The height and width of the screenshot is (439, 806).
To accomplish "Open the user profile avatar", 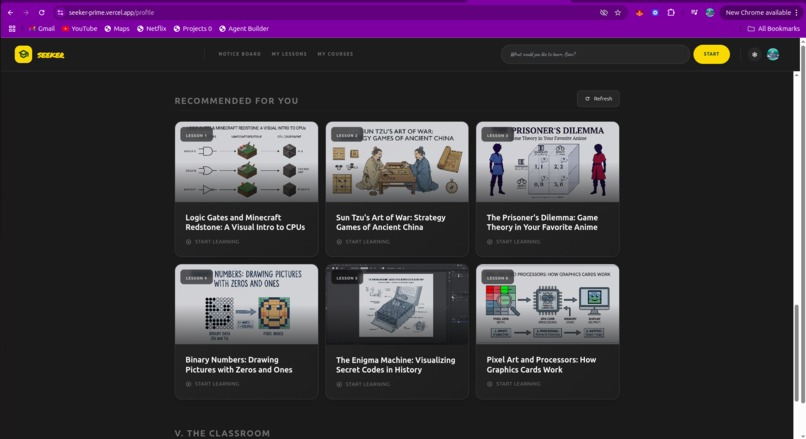I will pos(773,54).
